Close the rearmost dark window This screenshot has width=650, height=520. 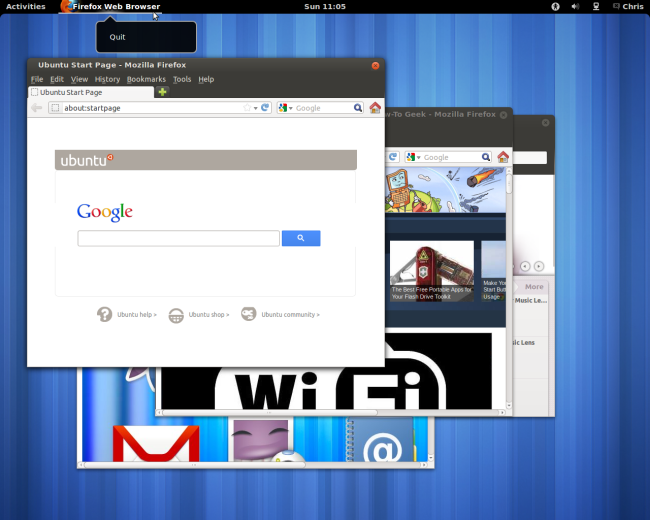(546, 123)
